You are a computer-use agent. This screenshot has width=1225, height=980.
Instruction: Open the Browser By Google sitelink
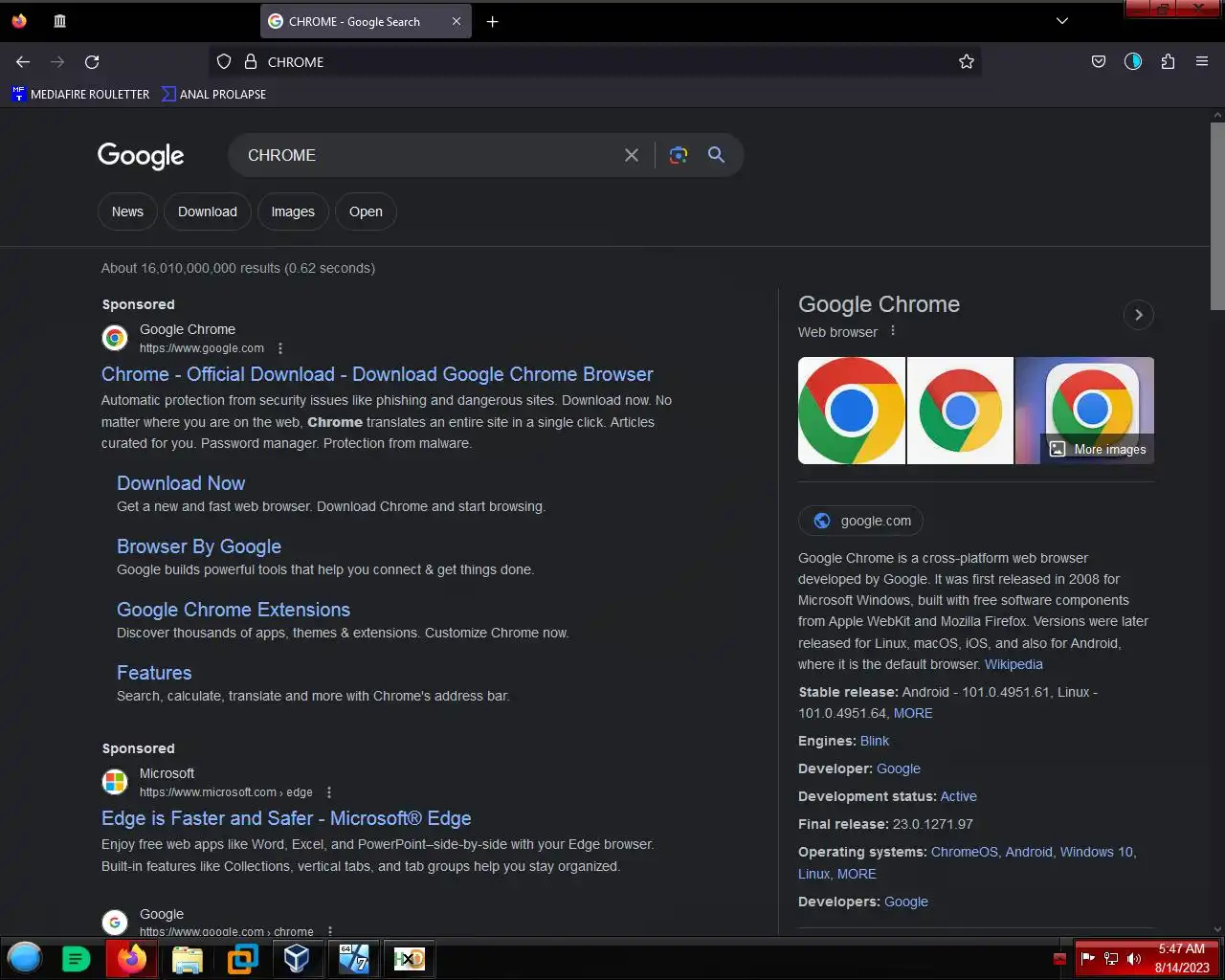(199, 546)
